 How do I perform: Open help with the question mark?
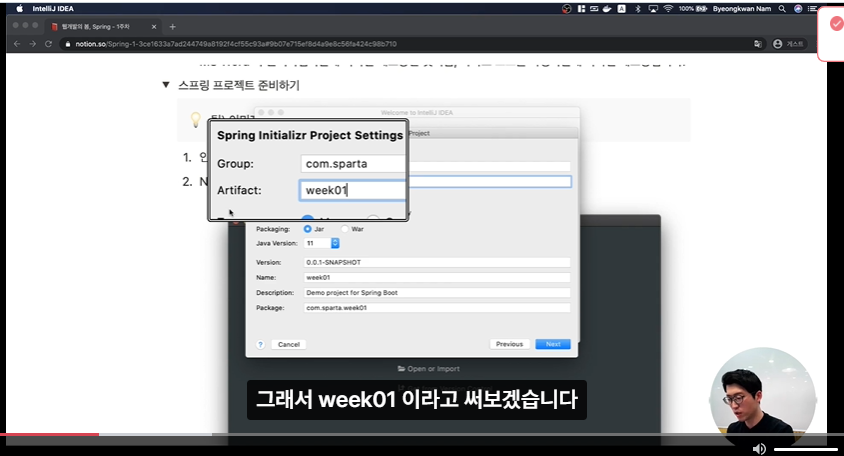click(261, 345)
